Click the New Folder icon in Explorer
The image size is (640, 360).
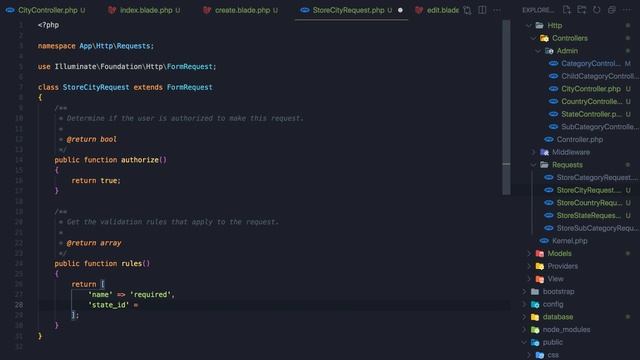click(582, 10)
